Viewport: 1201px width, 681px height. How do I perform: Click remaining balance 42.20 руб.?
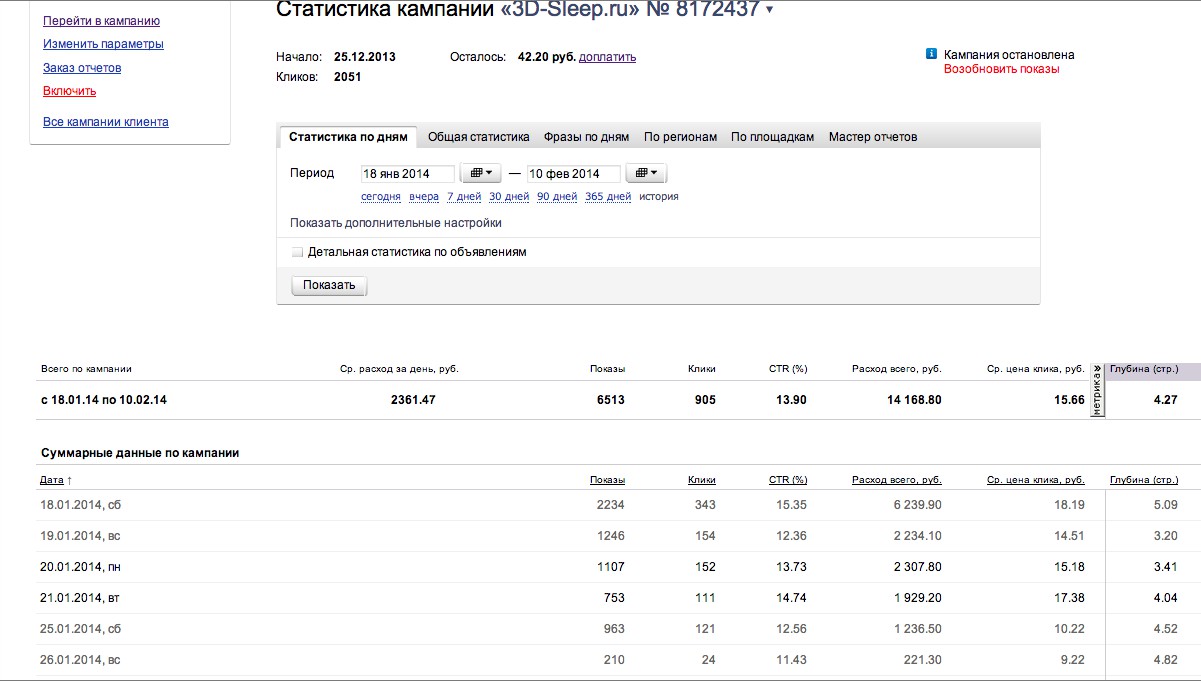tap(546, 57)
